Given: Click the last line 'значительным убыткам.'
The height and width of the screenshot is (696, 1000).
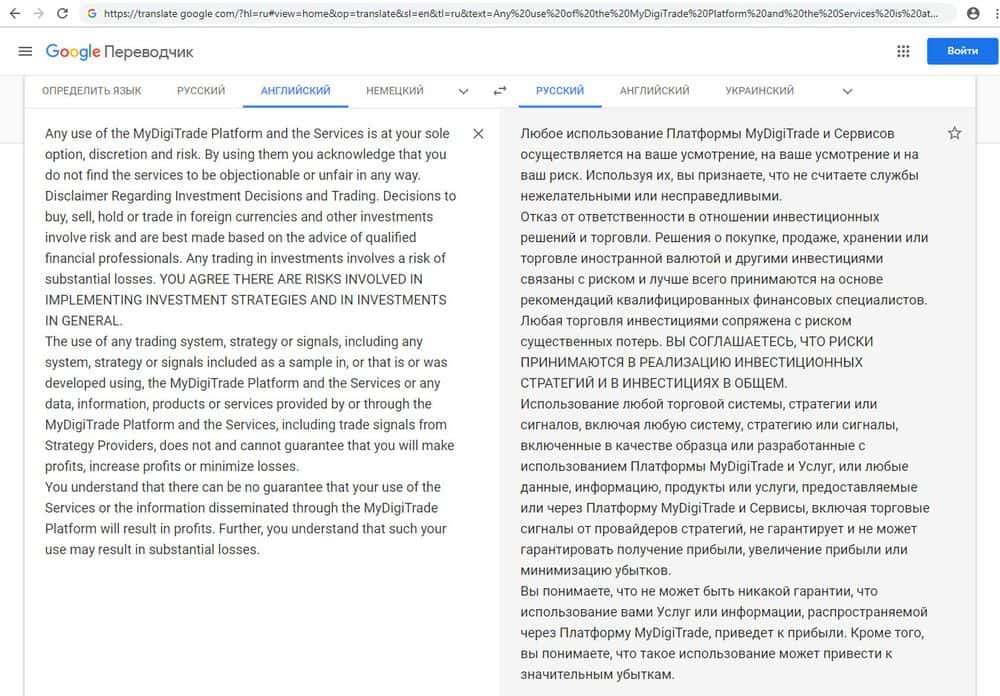Looking at the screenshot, I should (x=597, y=674).
